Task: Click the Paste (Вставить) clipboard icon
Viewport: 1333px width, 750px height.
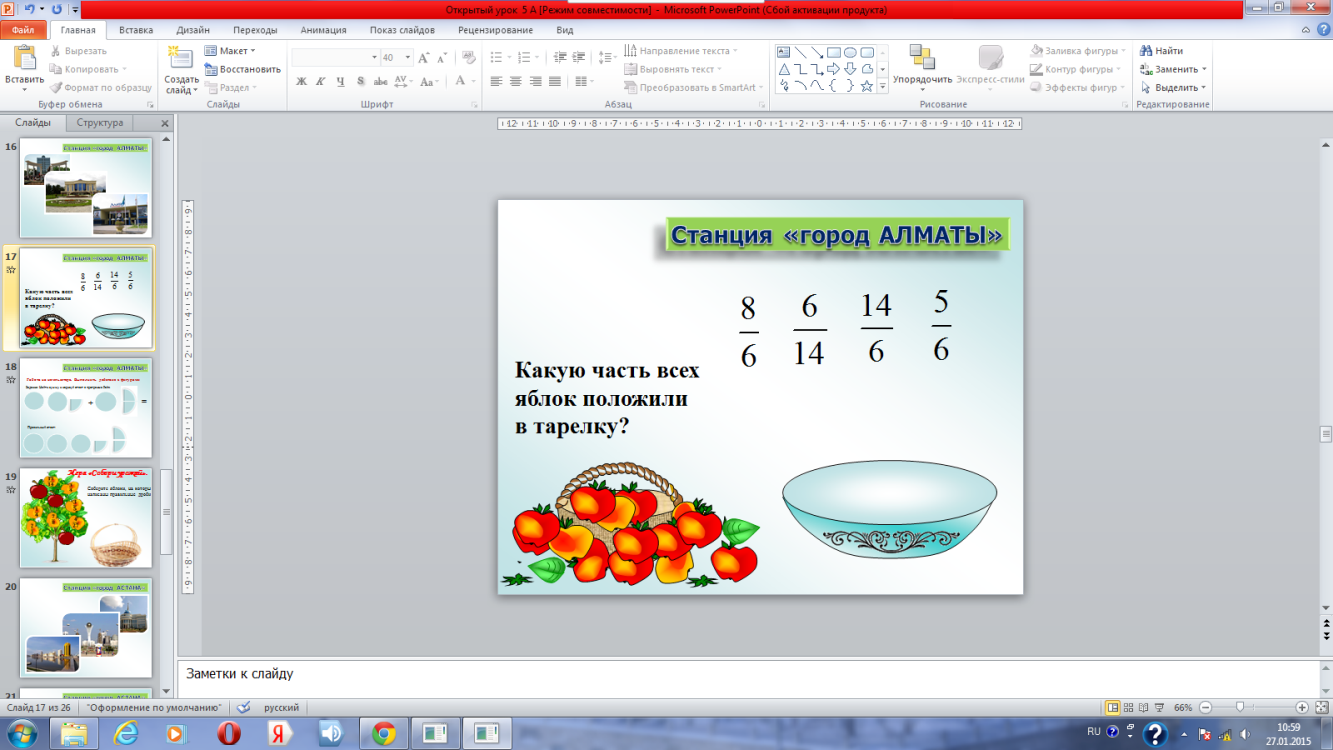Action: tap(23, 58)
